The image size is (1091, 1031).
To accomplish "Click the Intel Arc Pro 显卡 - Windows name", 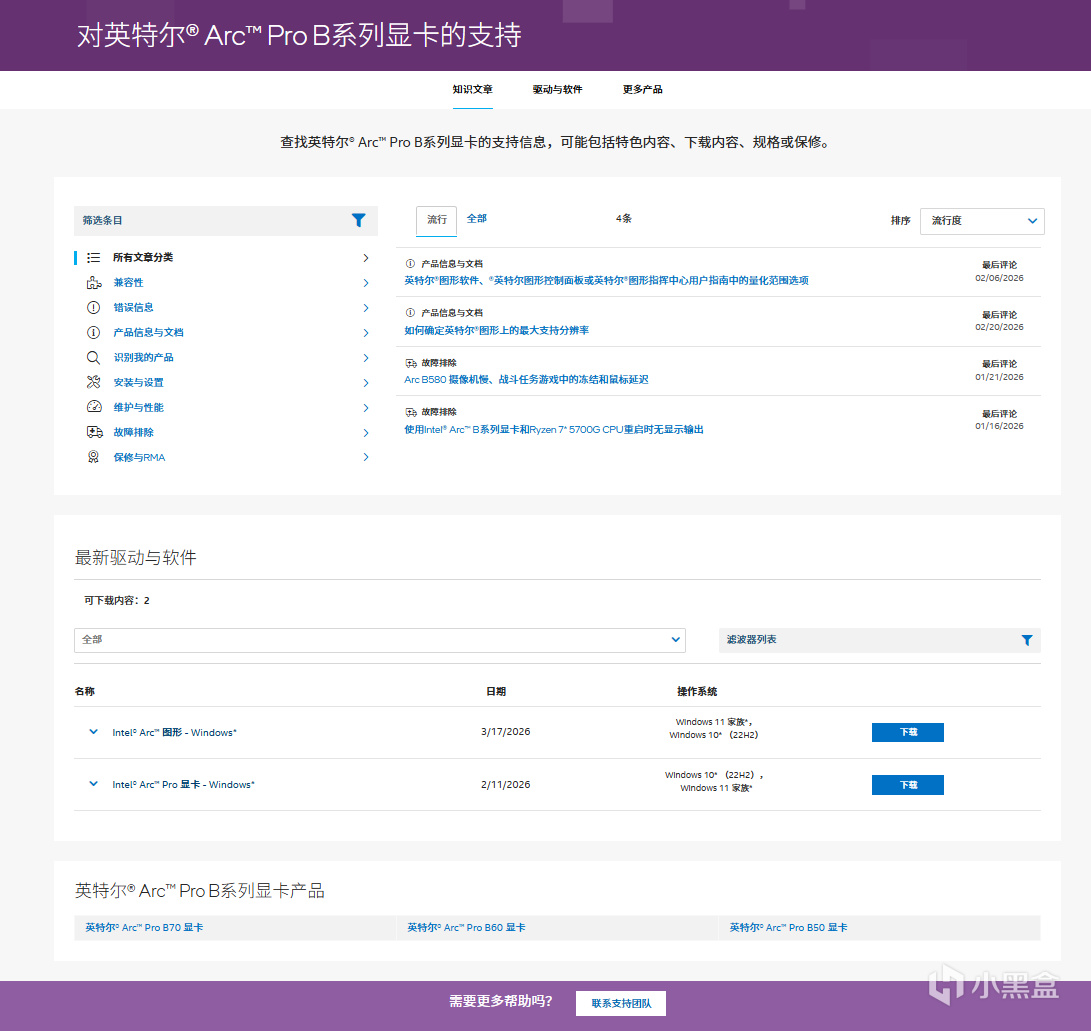I will pyautogui.click(x=184, y=785).
